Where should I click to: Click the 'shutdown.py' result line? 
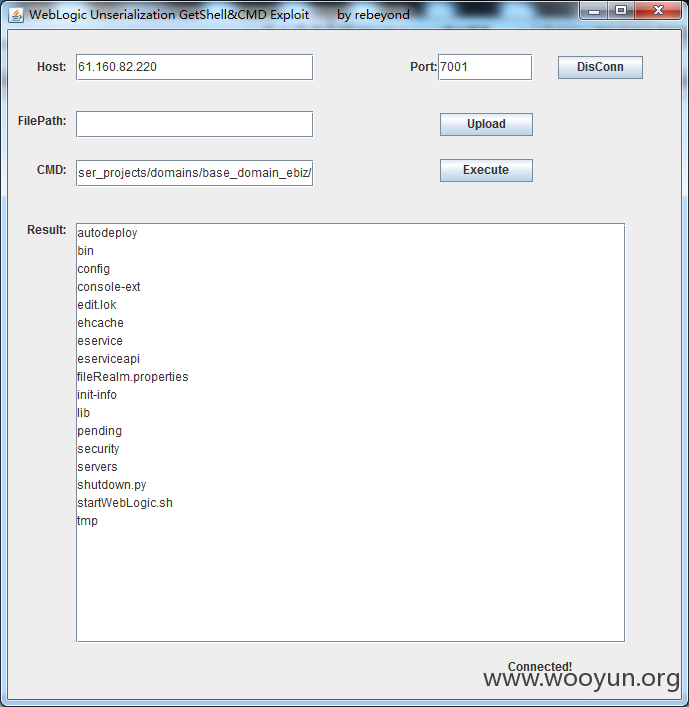point(112,485)
